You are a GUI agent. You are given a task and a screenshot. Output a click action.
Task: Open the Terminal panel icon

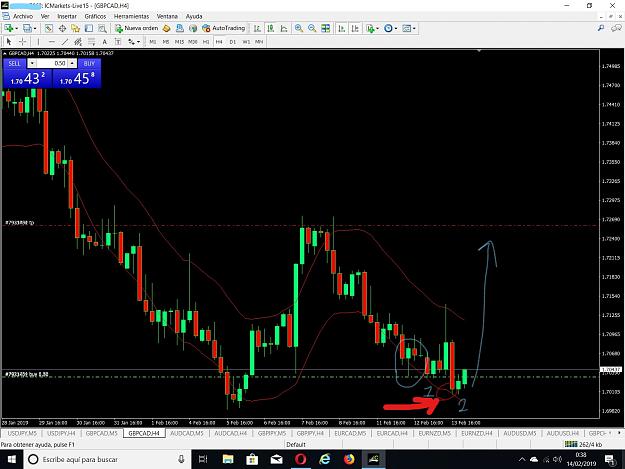click(89, 28)
